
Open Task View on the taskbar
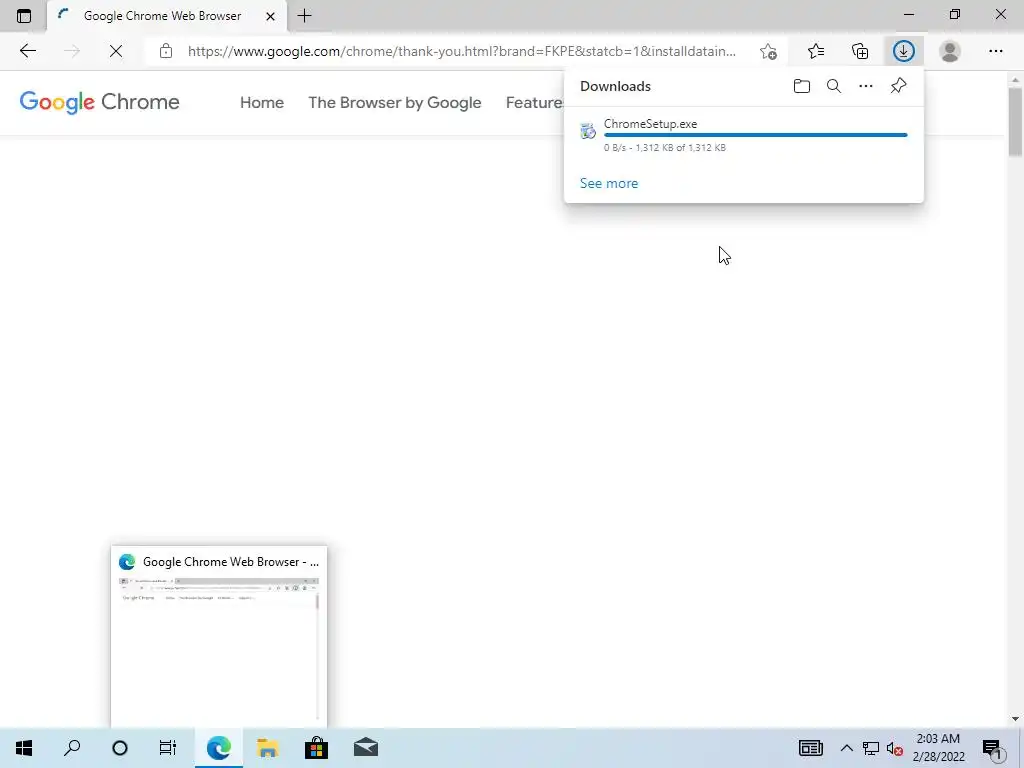coord(168,748)
